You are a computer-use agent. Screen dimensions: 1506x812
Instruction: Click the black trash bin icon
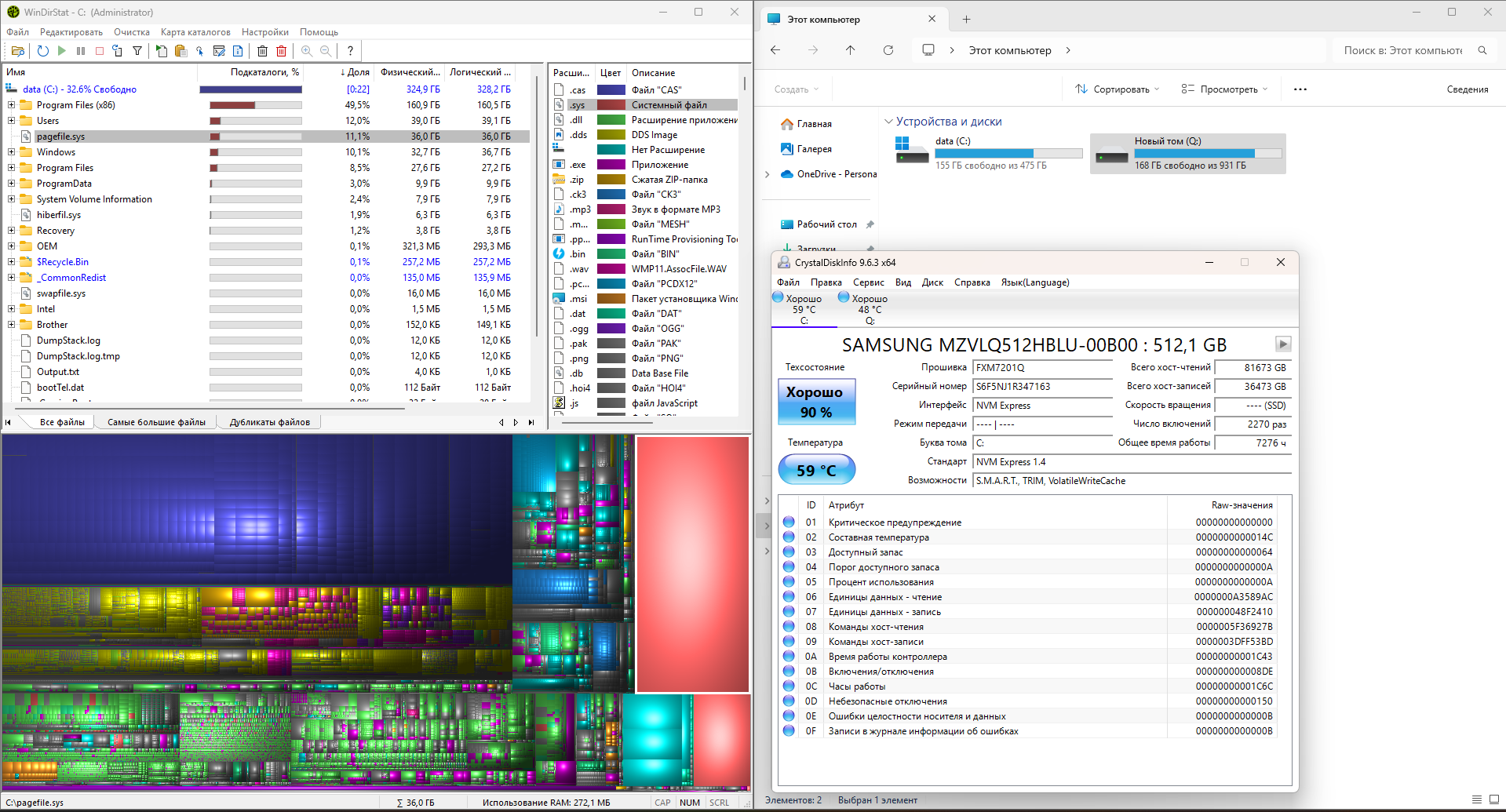tap(262, 51)
